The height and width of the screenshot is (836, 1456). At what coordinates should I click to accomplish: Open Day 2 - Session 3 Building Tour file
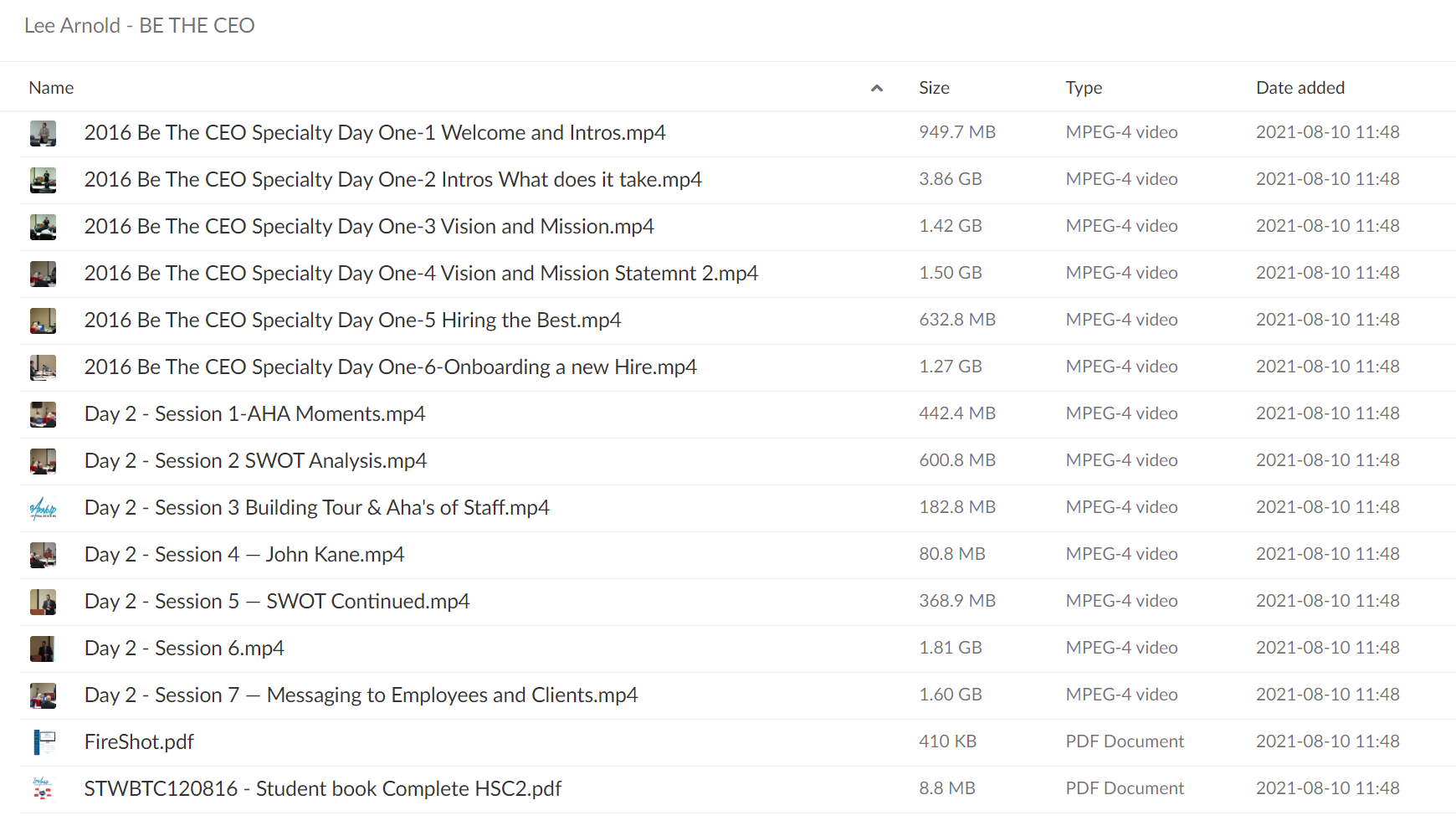[x=316, y=508]
